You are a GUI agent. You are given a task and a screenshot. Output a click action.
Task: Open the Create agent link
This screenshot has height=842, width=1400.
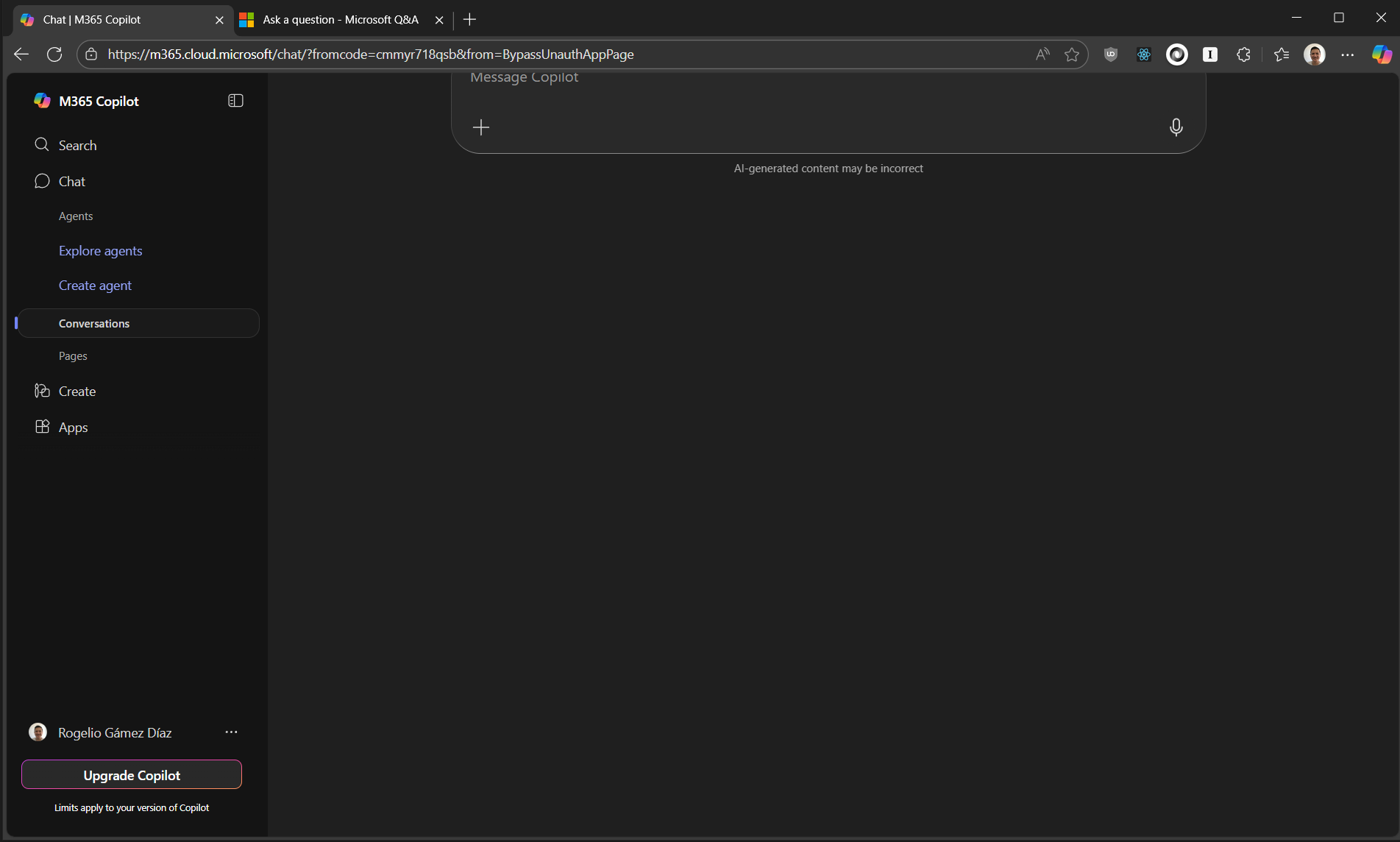[x=95, y=286]
